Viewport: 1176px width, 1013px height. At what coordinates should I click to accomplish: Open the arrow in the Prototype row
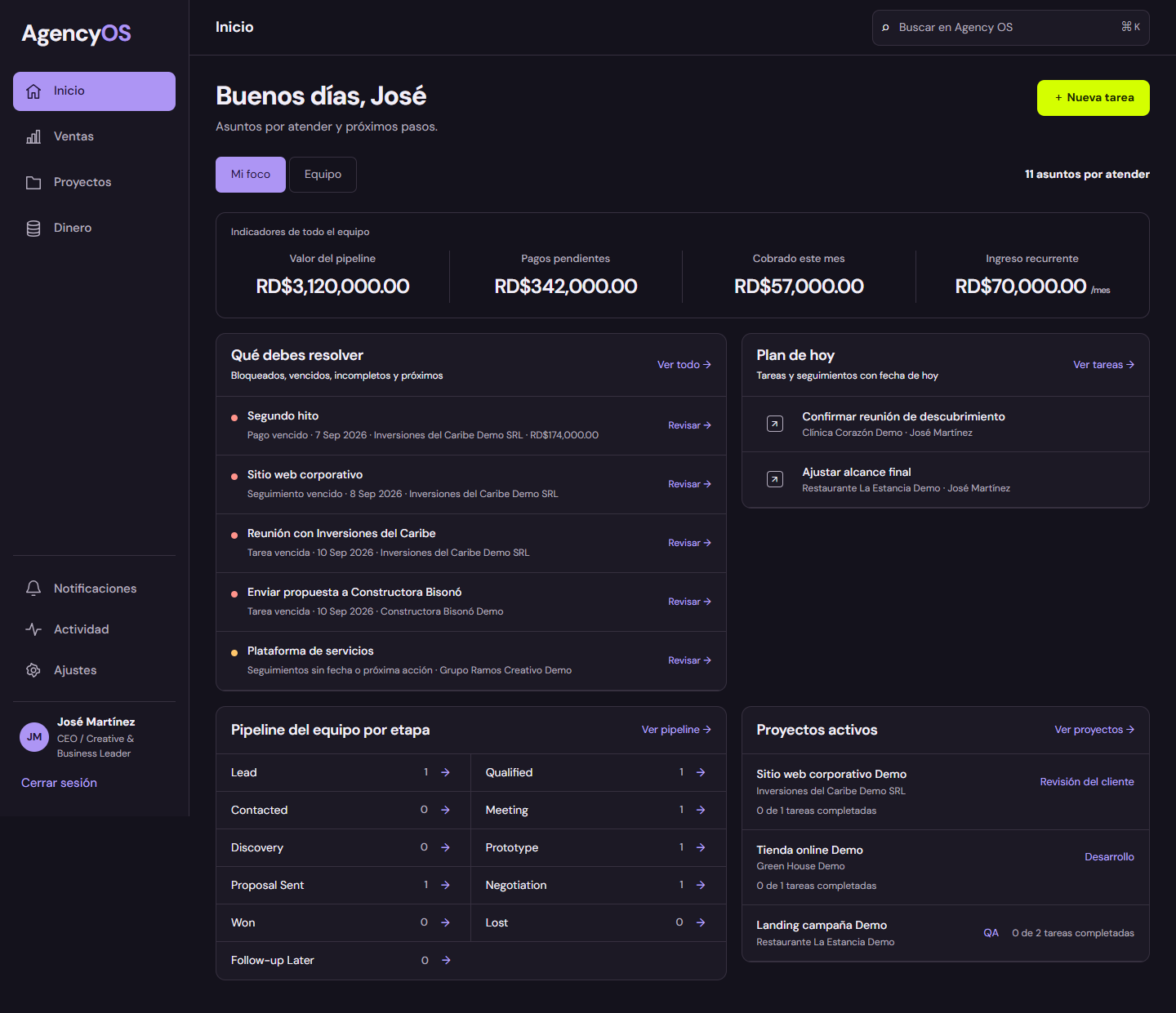point(701,847)
